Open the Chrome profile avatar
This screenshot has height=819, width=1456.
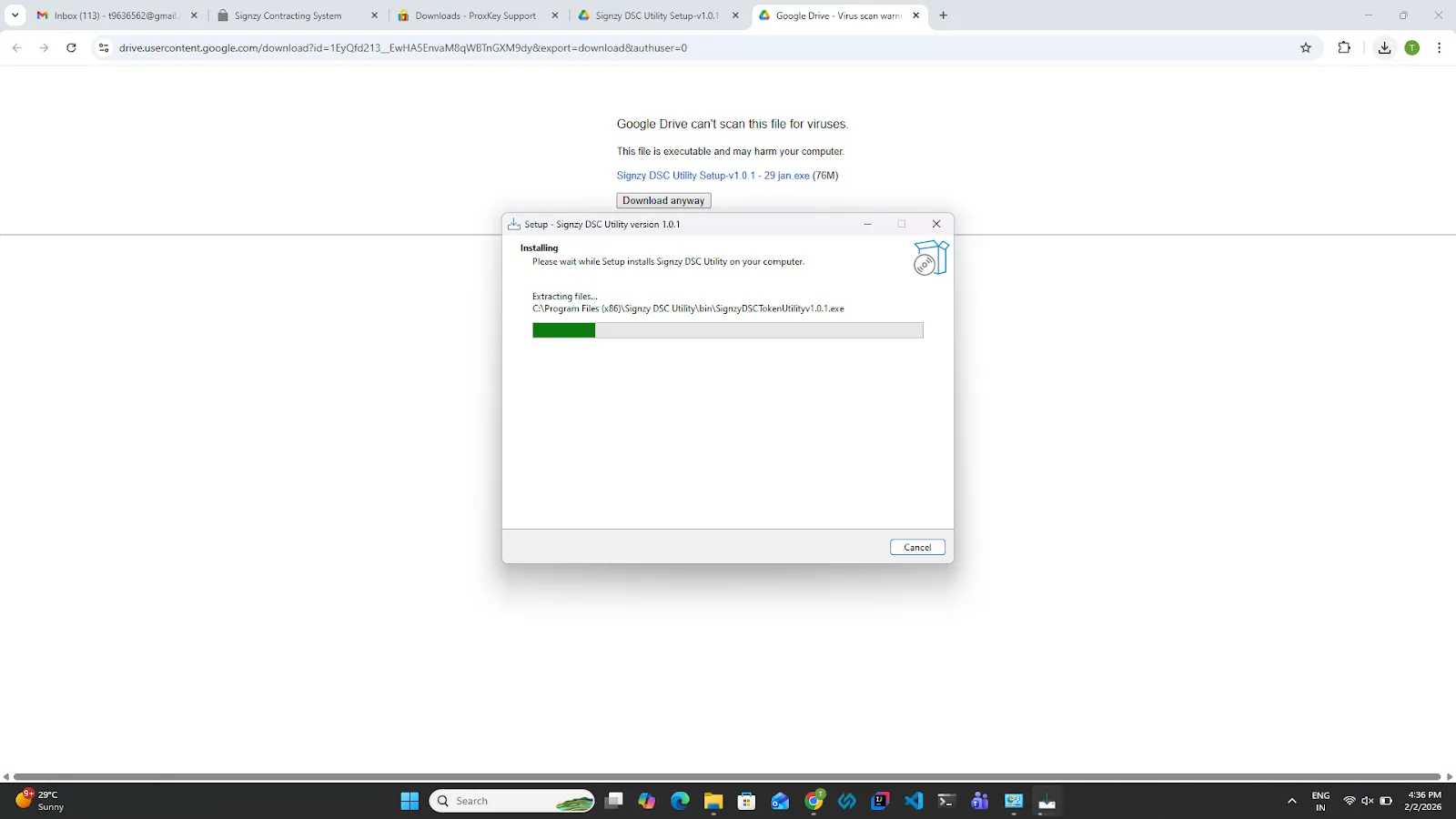pyautogui.click(x=1412, y=47)
